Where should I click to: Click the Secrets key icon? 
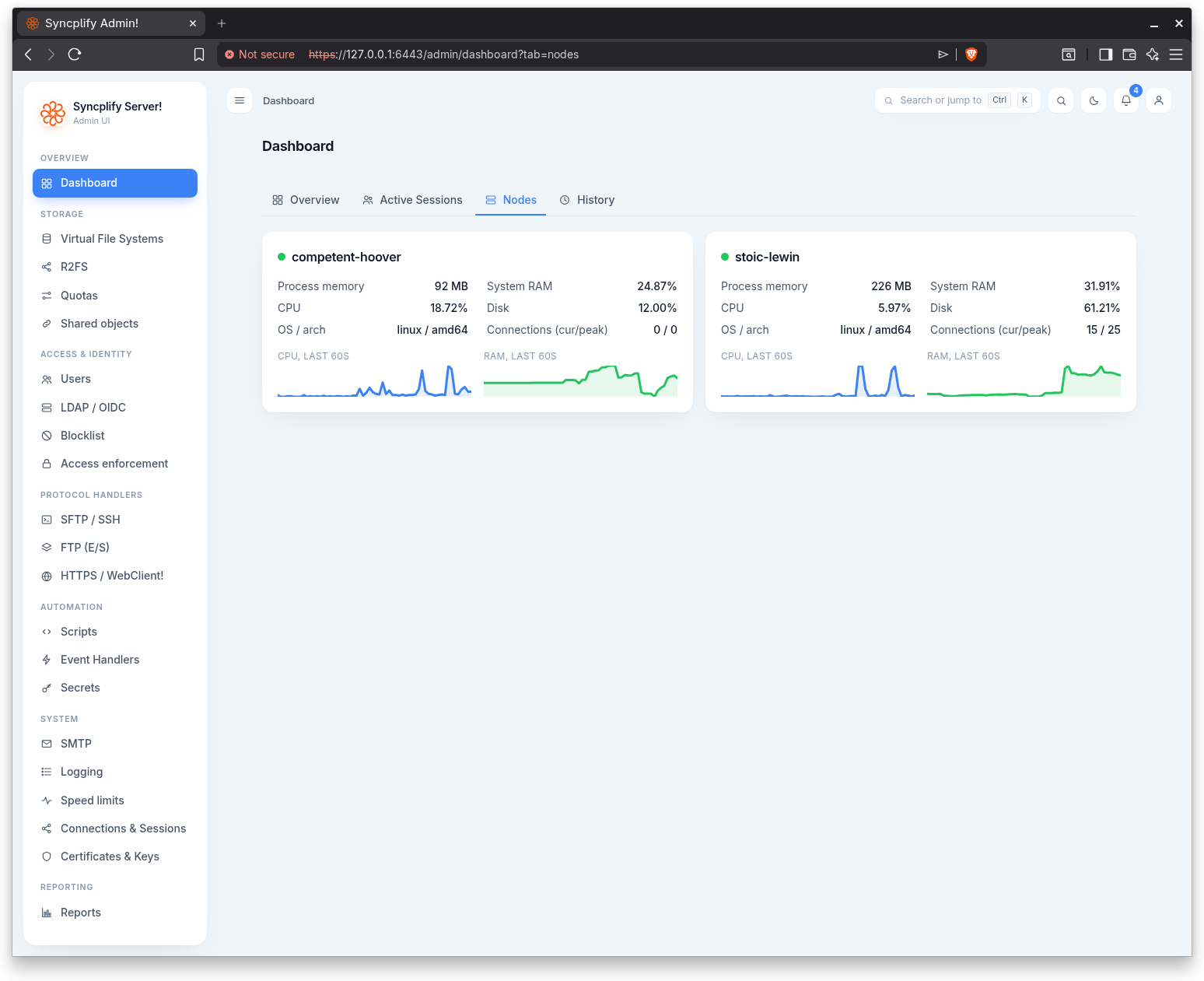[47, 688]
